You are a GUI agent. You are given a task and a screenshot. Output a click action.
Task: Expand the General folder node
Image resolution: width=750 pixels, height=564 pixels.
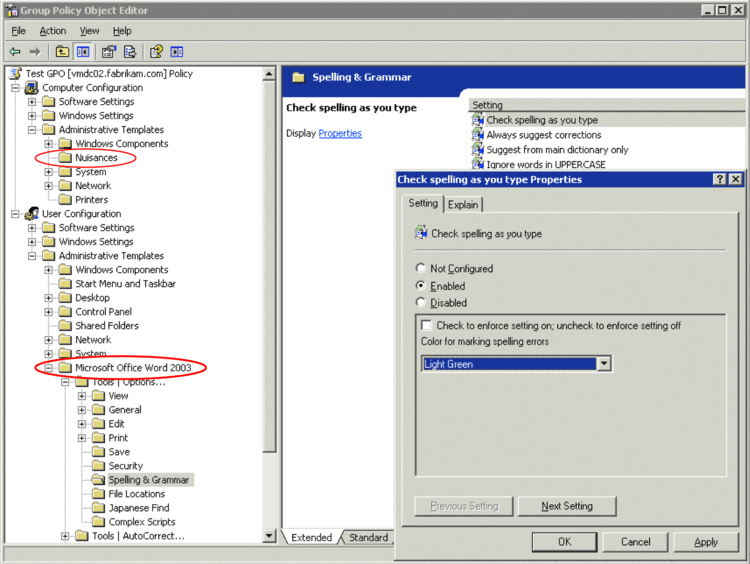click(82, 410)
